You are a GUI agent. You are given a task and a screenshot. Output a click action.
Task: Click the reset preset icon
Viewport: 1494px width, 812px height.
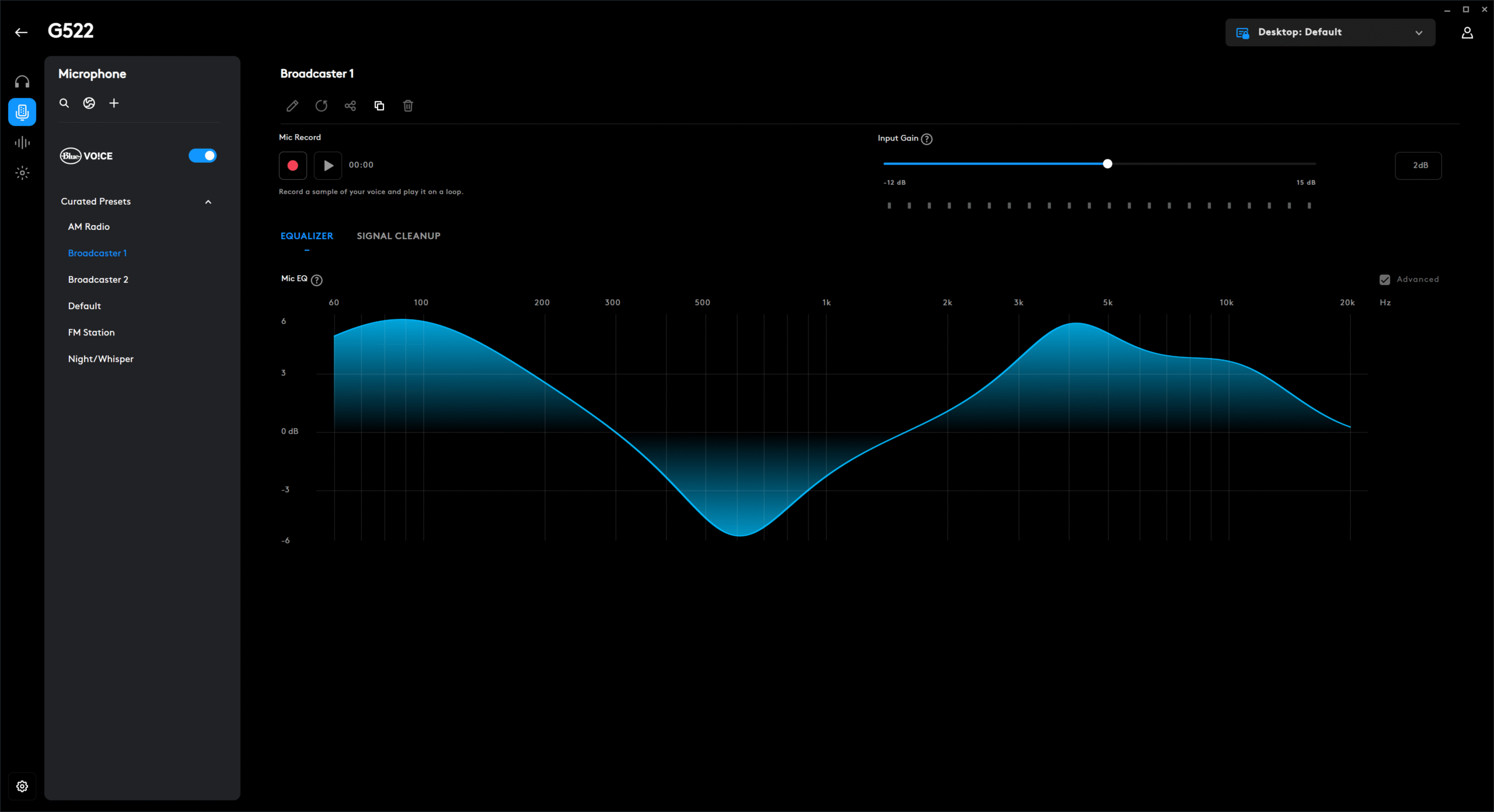click(321, 106)
